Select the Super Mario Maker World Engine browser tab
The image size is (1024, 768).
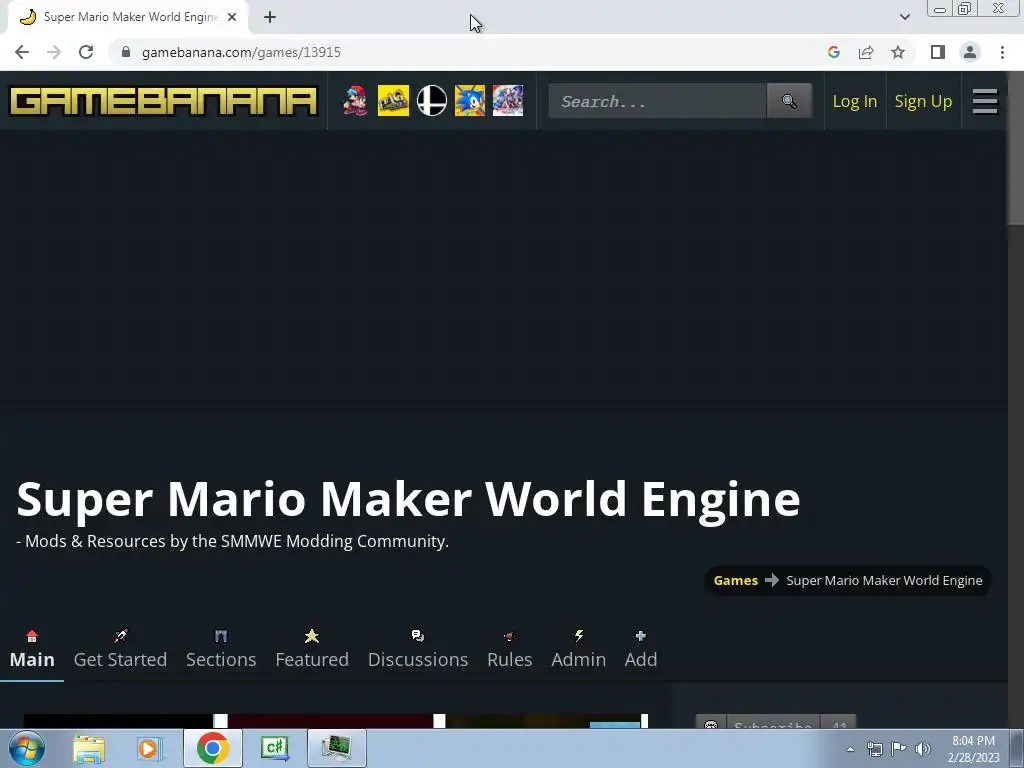[x=127, y=17]
